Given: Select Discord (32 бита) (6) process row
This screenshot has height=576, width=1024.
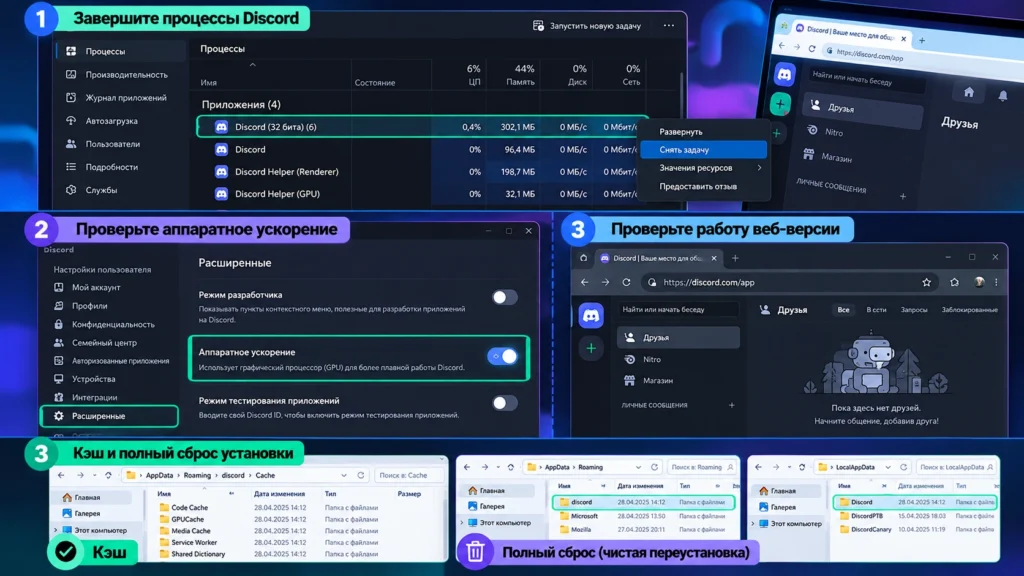Looking at the screenshot, I should 421,127.
